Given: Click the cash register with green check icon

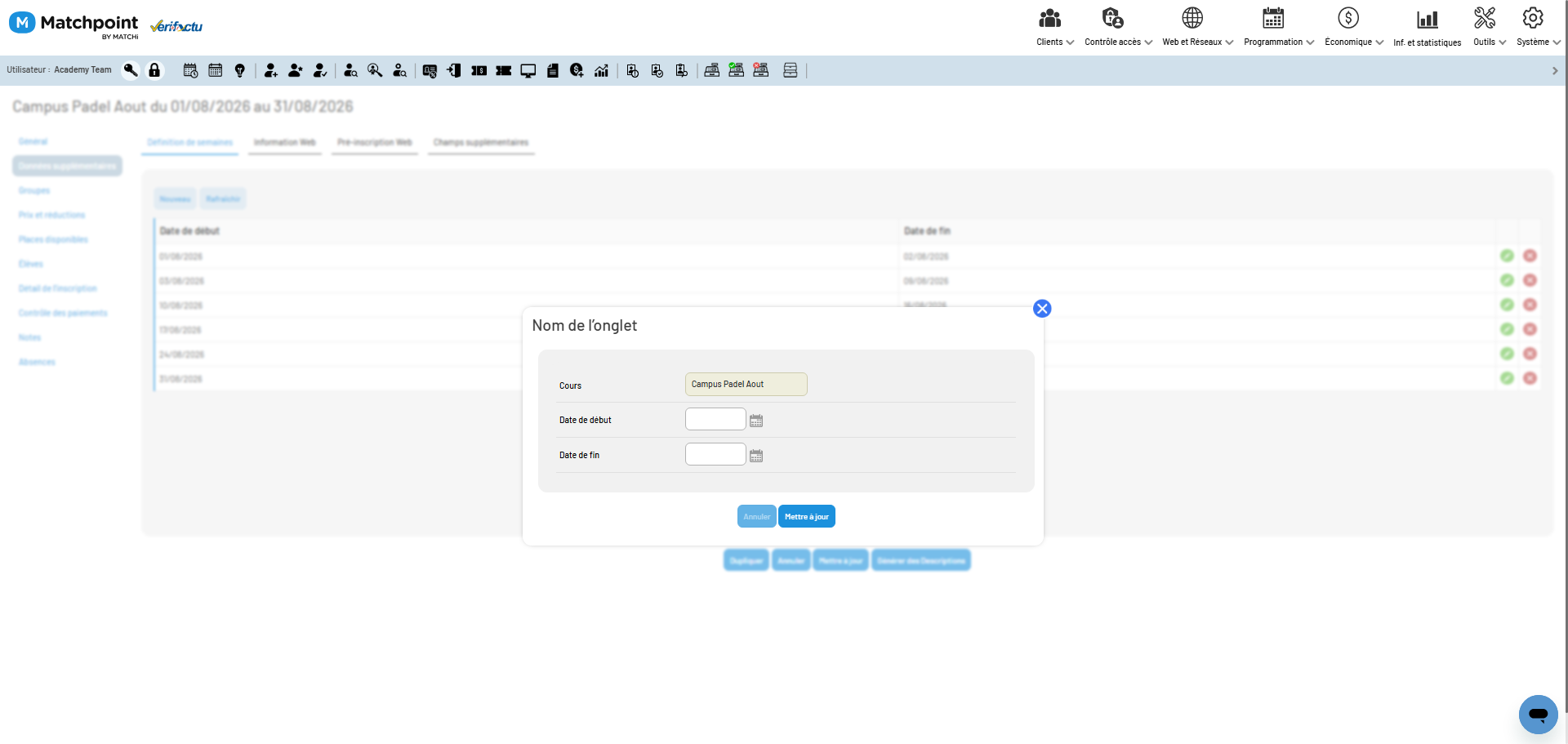Looking at the screenshot, I should tap(737, 70).
